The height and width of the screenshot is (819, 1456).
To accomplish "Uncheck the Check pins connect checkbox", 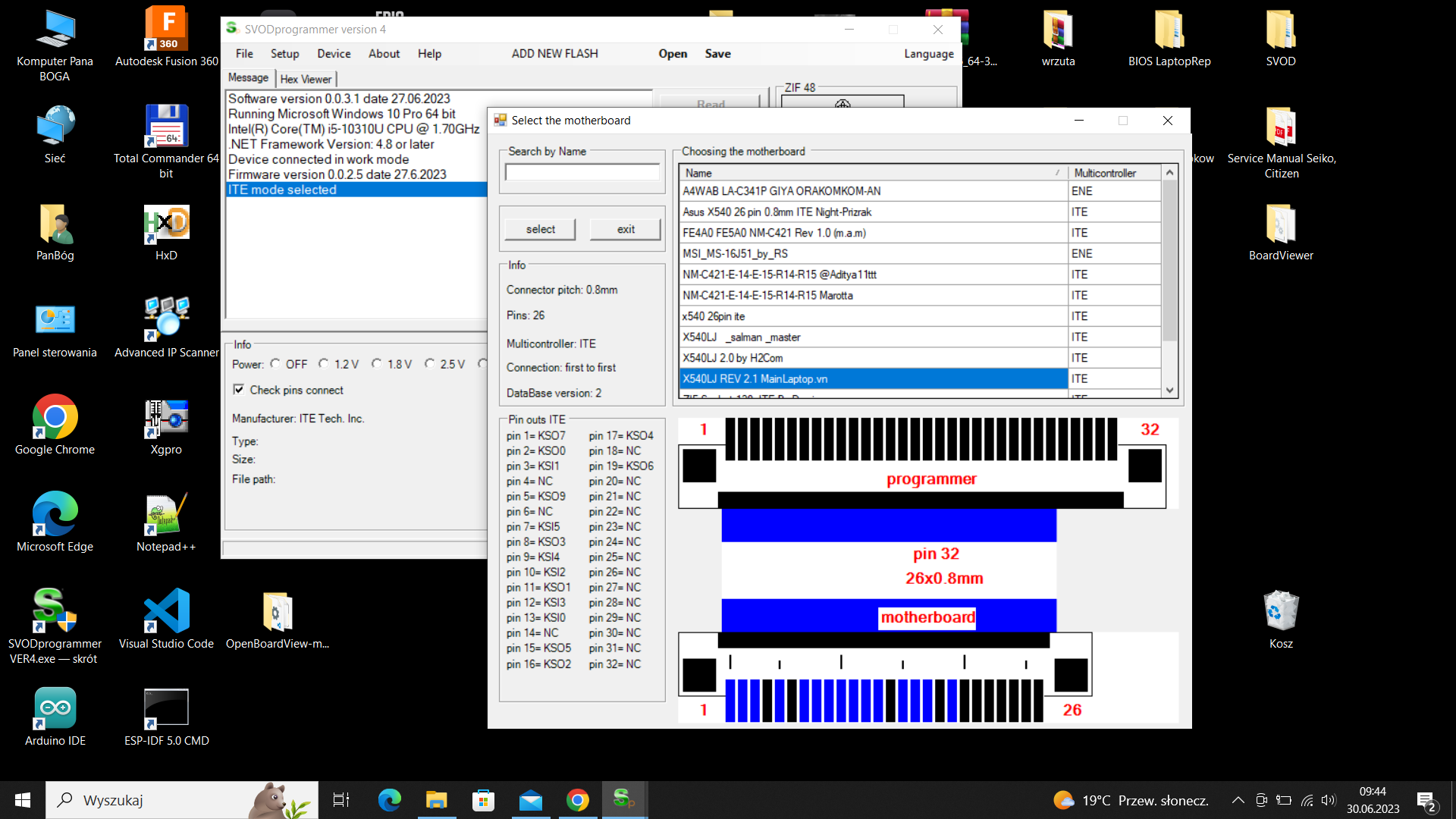I will tap(239, 390).
